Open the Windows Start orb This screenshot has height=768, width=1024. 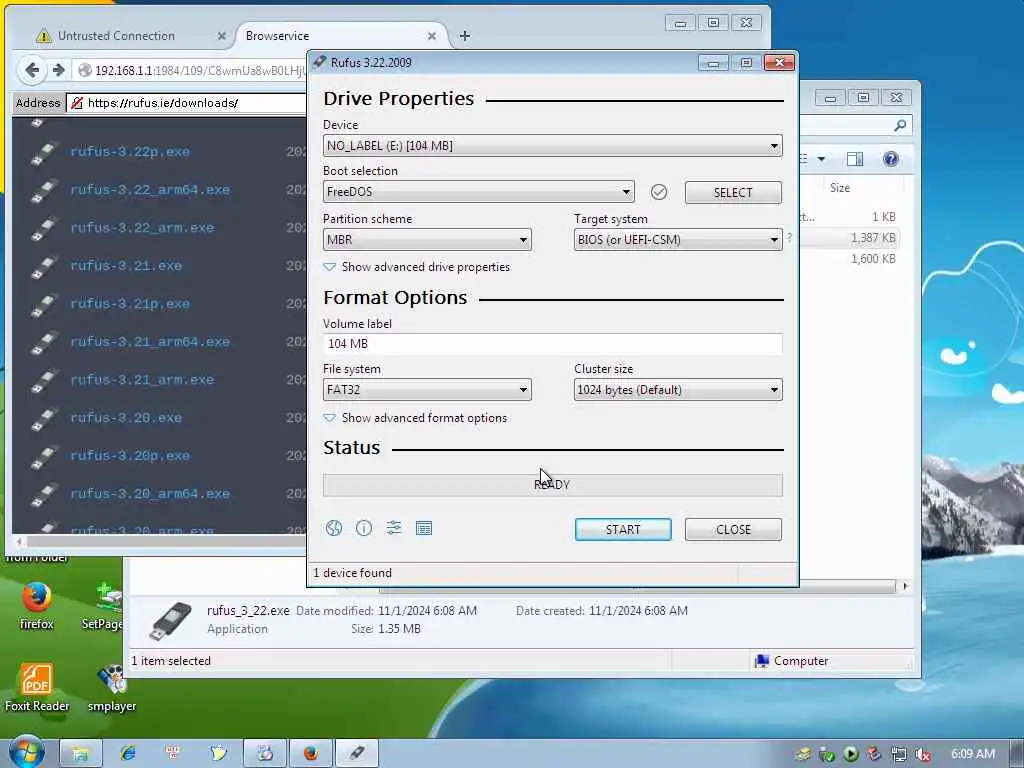pos(26,752)
